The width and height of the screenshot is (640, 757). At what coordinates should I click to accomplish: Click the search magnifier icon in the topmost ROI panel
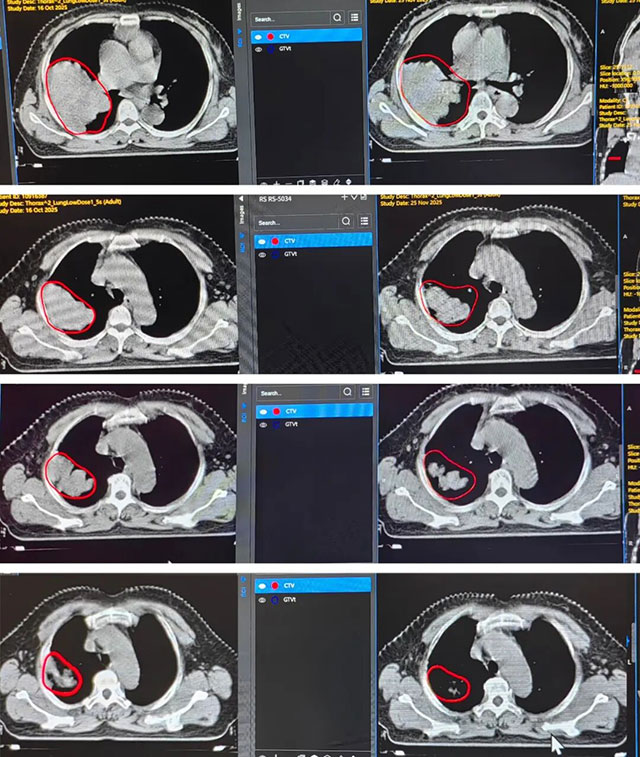click(x=336, y=18)
